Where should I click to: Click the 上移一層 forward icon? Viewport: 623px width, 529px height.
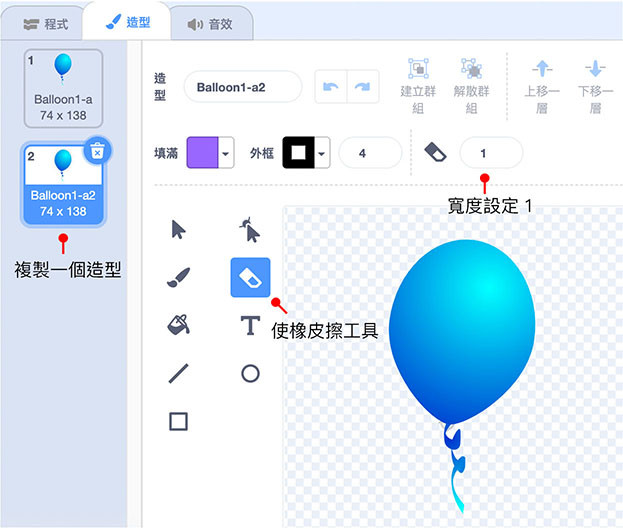(542, 68)
